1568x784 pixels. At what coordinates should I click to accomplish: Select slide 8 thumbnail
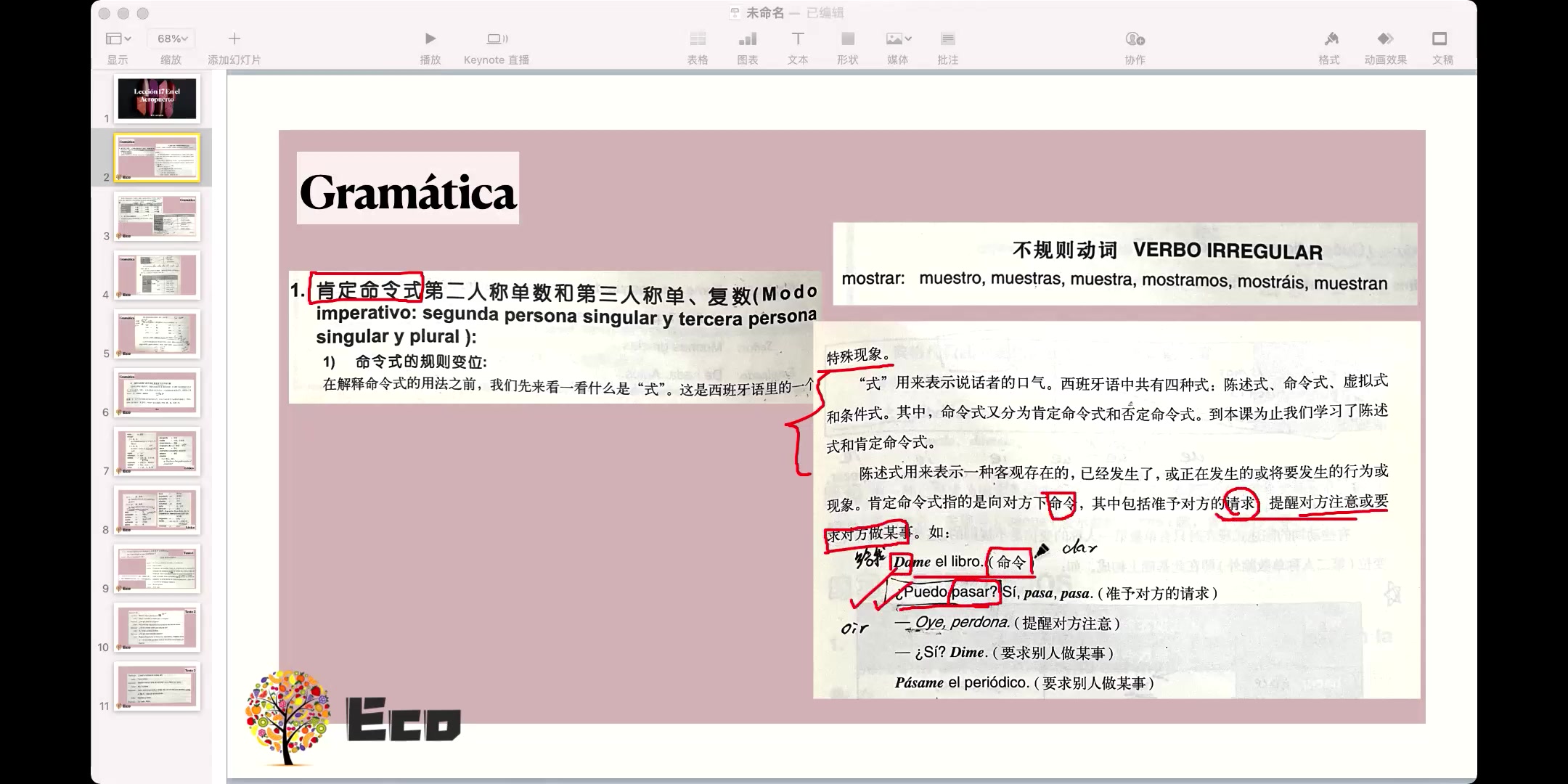click(x=157, y=510)
